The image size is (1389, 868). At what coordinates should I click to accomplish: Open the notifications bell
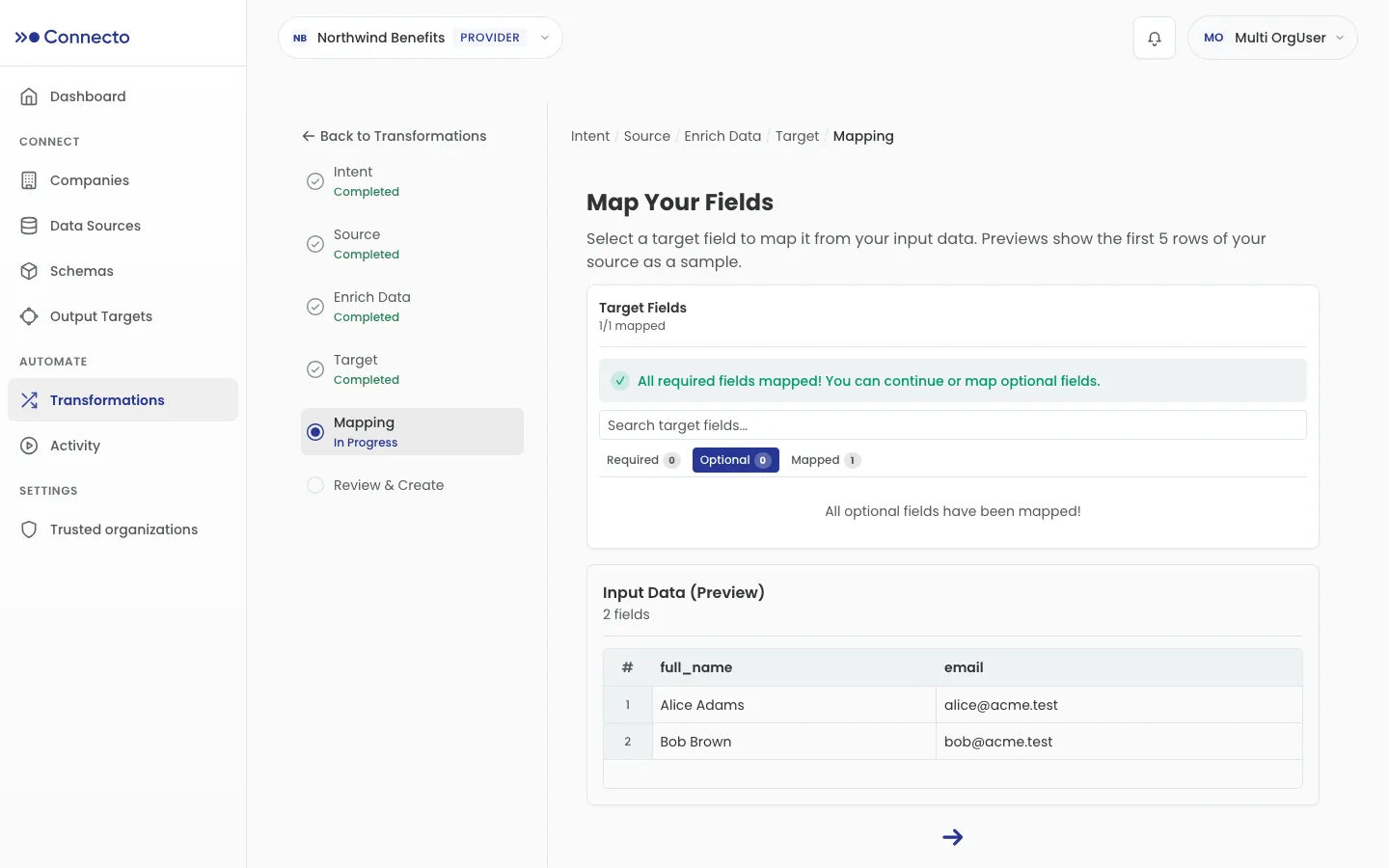[x=1155, y=39]
